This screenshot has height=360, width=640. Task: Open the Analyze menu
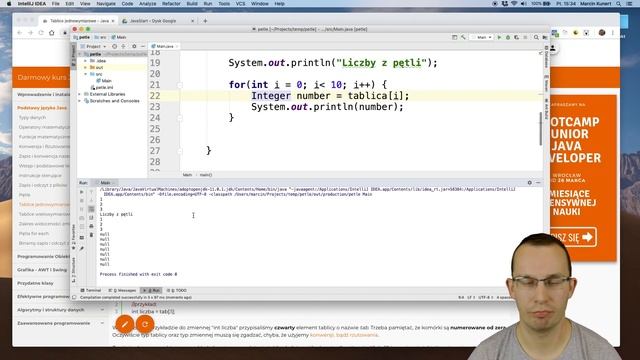[147, 4]
